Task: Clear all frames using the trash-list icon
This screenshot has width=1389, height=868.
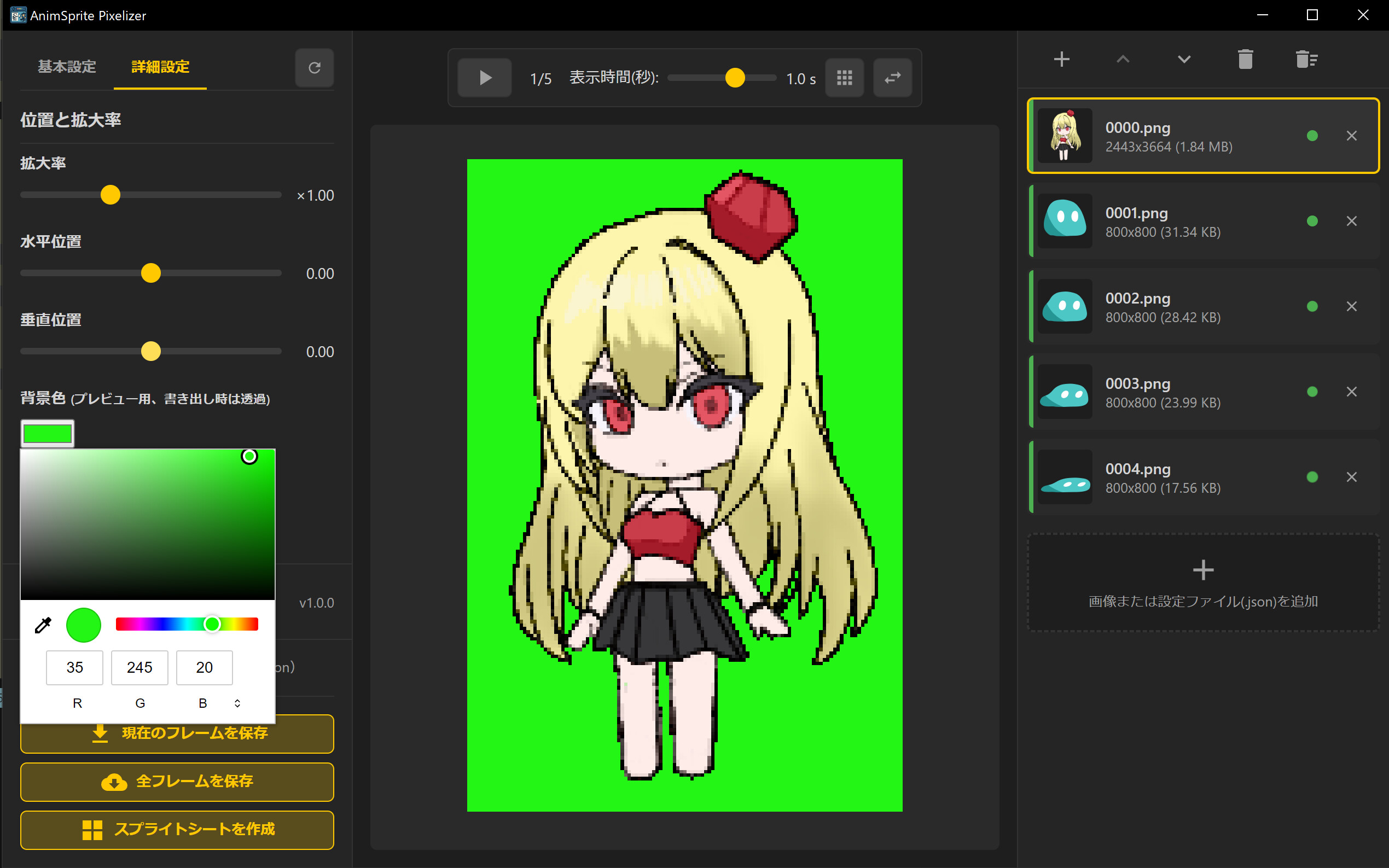Action: tap(1307, 59)
